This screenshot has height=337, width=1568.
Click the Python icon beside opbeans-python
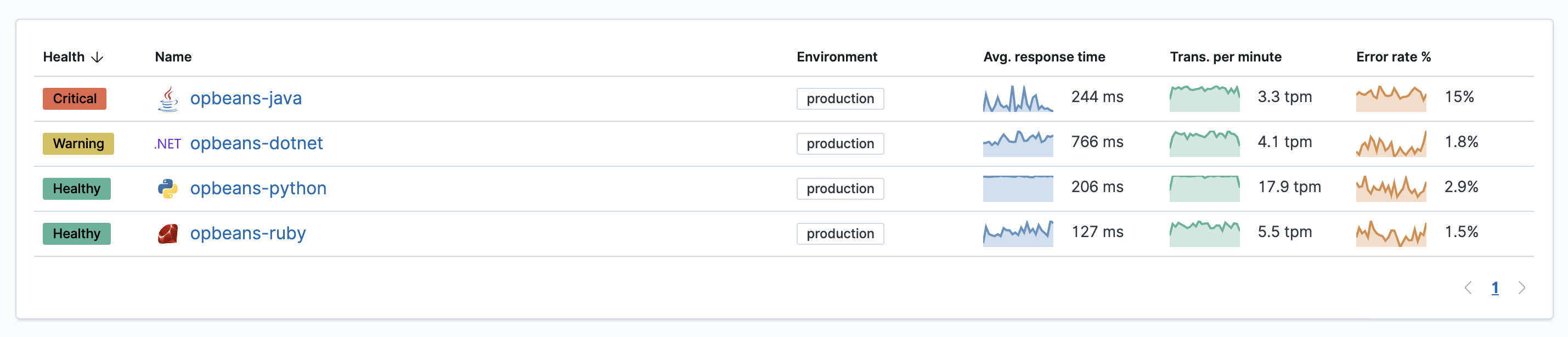168,189
